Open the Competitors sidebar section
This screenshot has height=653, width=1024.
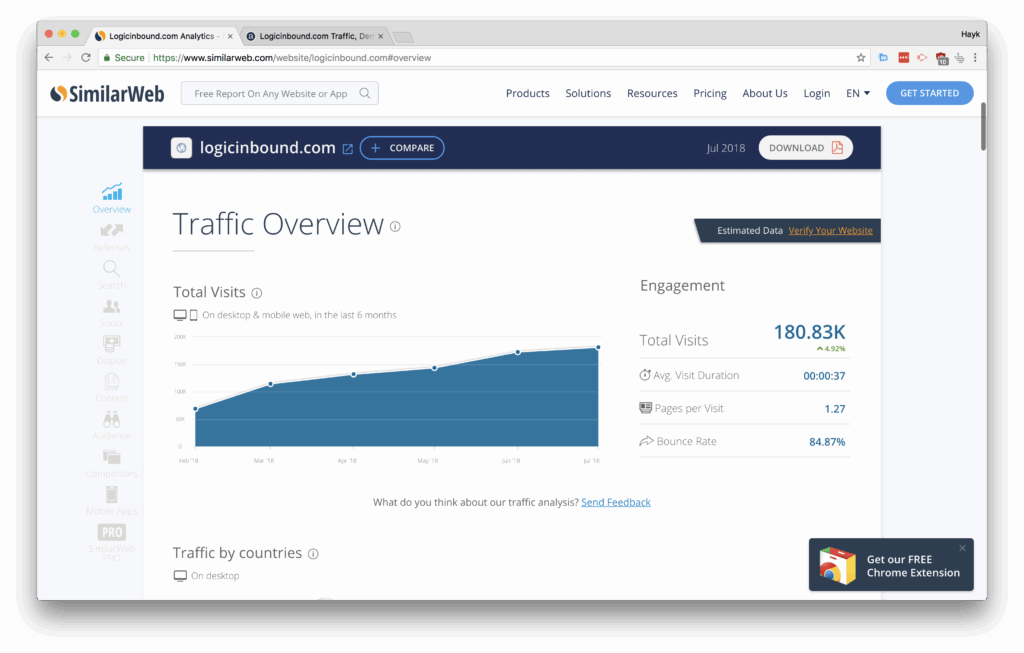click(x=112, y=464)
